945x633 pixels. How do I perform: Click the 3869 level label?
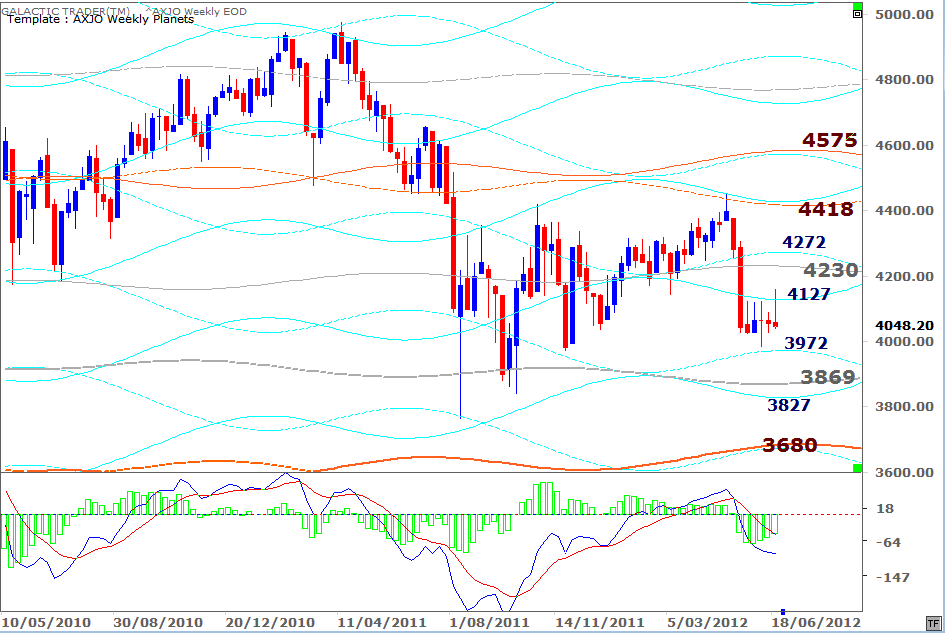827,377
